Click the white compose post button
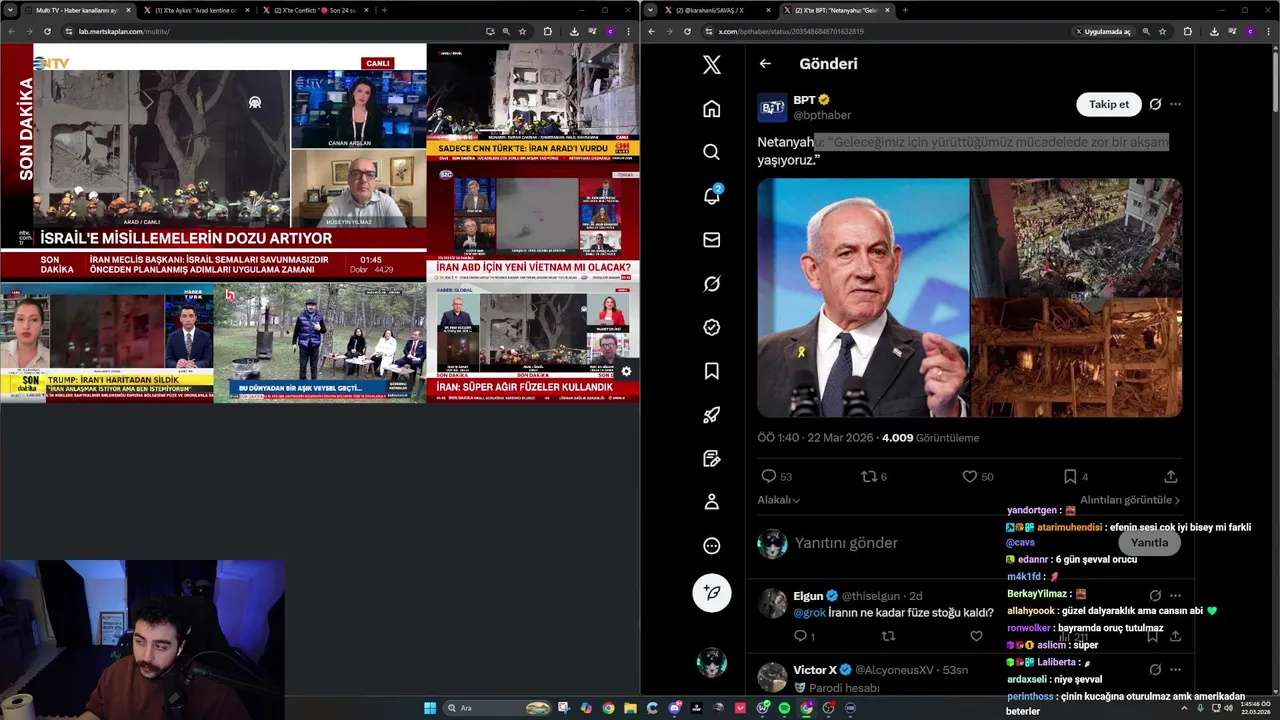The image size is (1280, 720). (711, 593)
